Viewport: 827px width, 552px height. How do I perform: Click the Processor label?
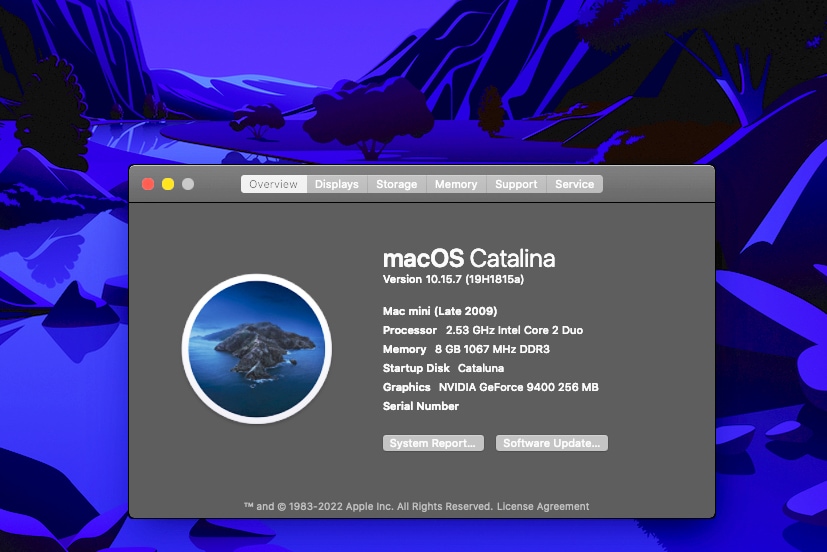point(410,330)
